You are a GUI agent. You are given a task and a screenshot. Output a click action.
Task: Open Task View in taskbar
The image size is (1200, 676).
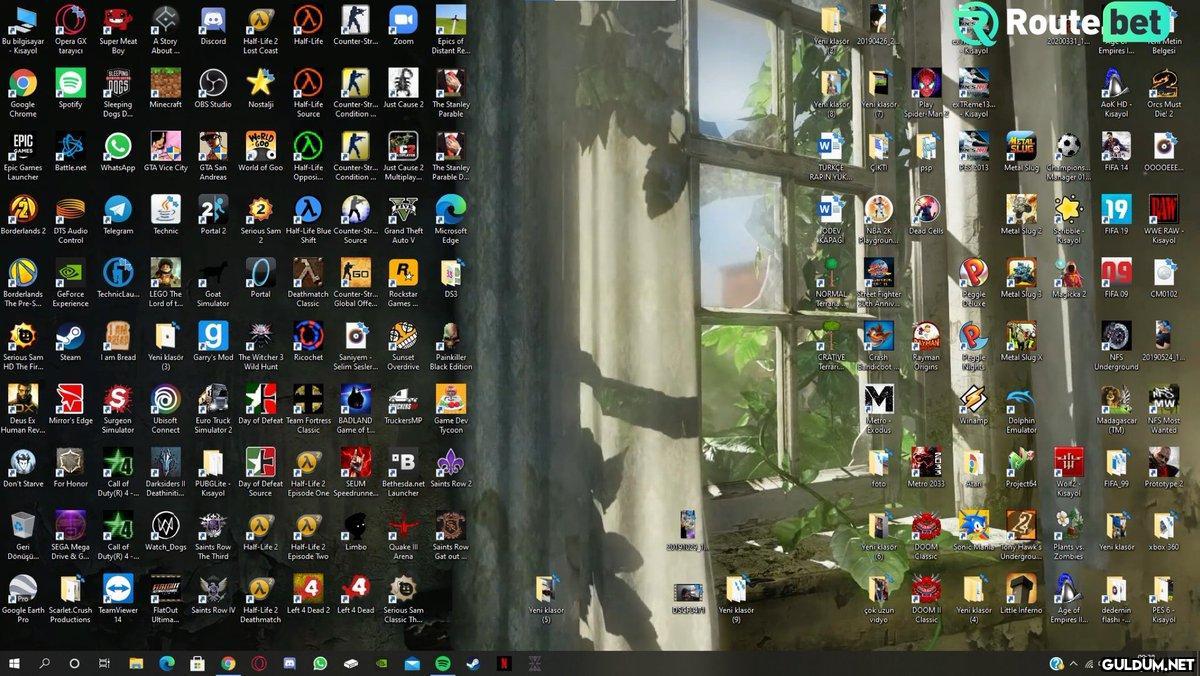(105, 663)
